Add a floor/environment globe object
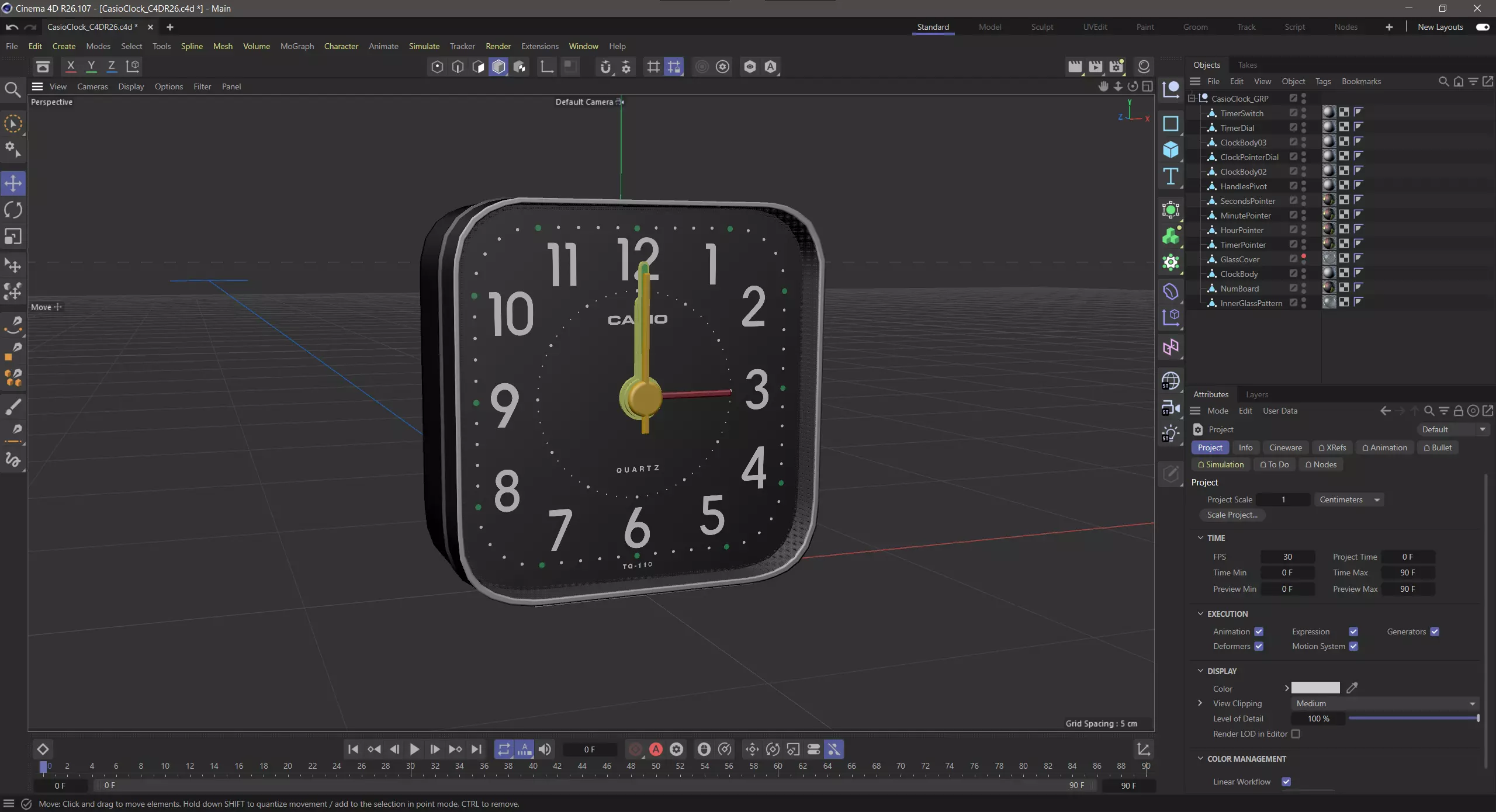 coord(1171,381)
